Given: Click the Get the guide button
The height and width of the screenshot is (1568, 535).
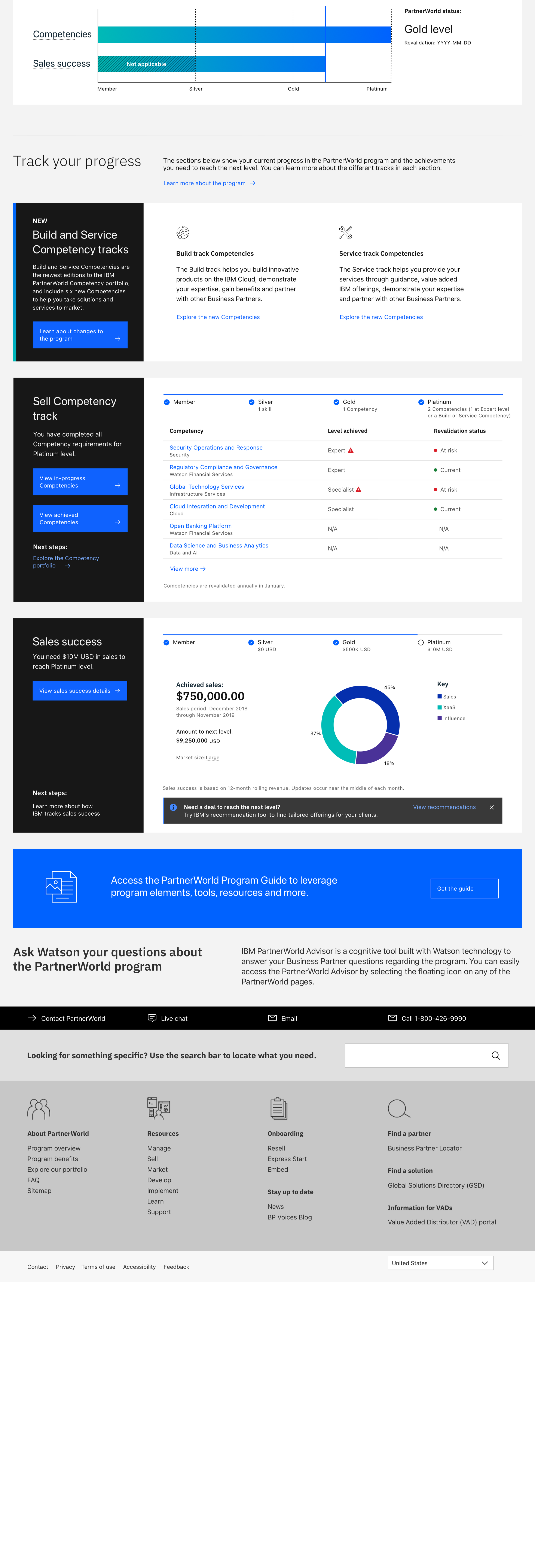Looking at the screenshot, I should [x=464, y=888].
